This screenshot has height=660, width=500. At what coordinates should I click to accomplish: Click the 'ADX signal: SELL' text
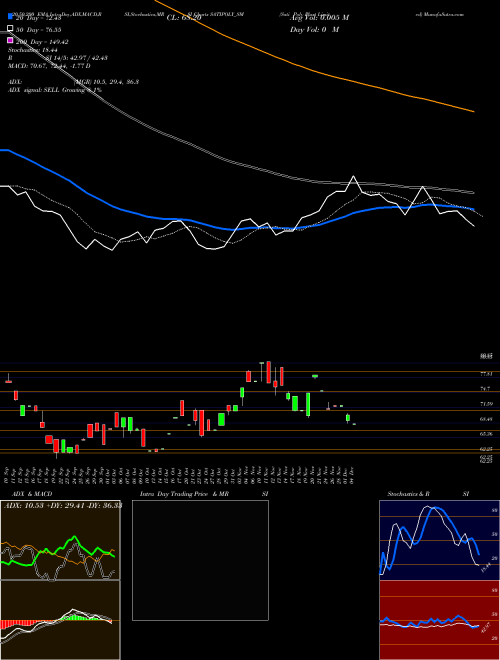click(34, 90)
